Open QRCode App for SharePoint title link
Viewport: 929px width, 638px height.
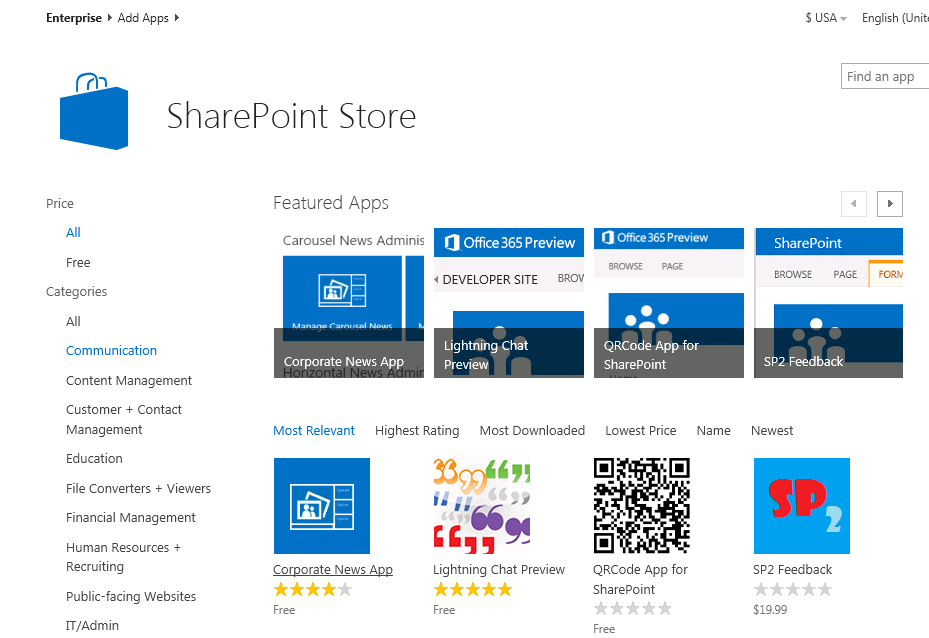click(x=640, y=579)
